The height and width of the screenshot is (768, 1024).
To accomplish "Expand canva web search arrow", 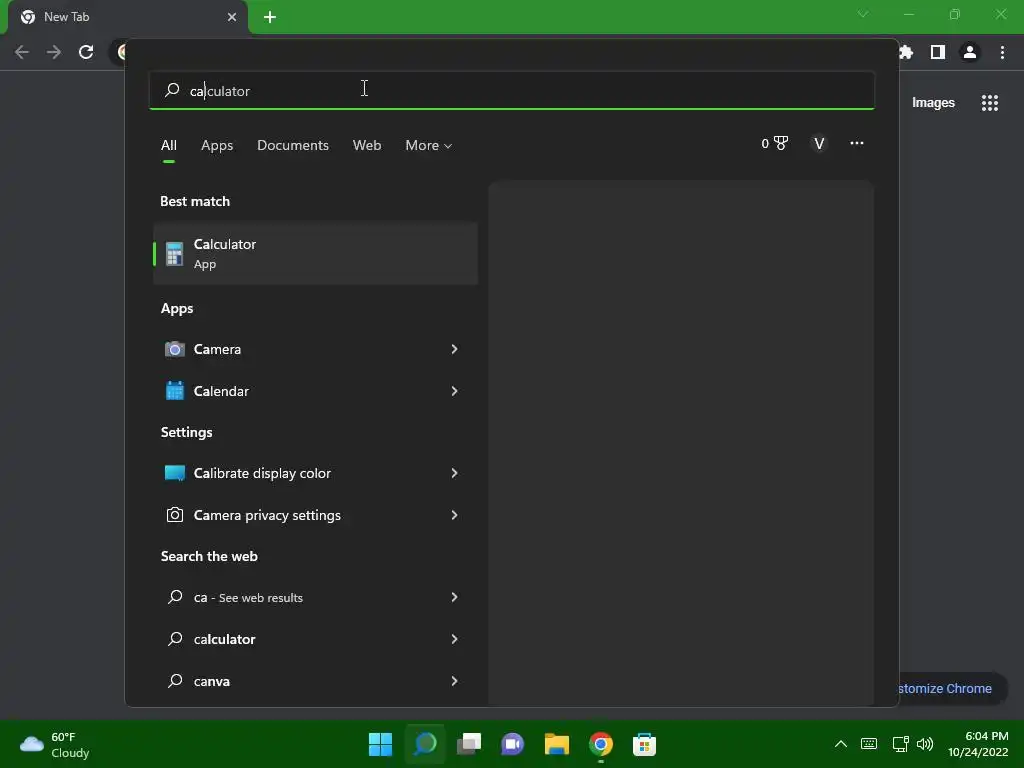I will 454,681.
